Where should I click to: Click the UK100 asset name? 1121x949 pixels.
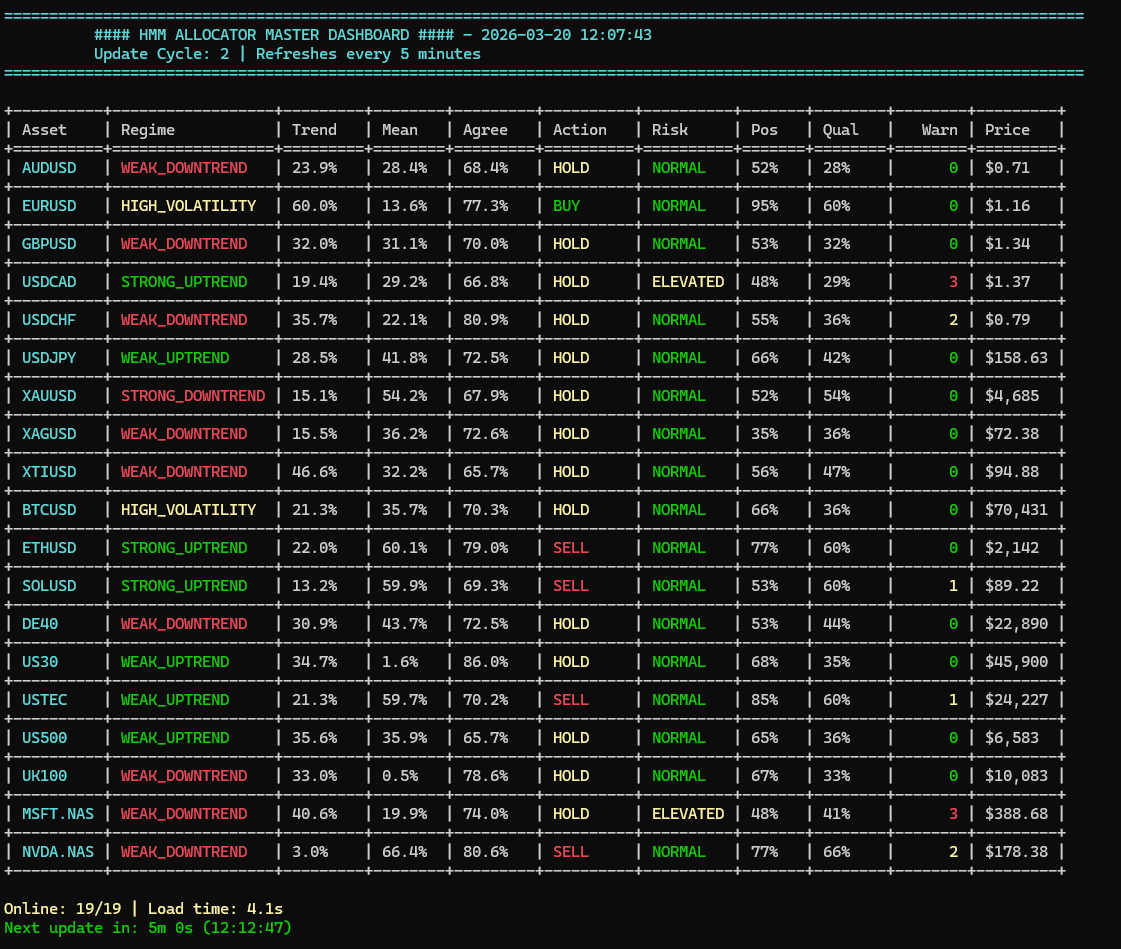[x=44, y=776]
